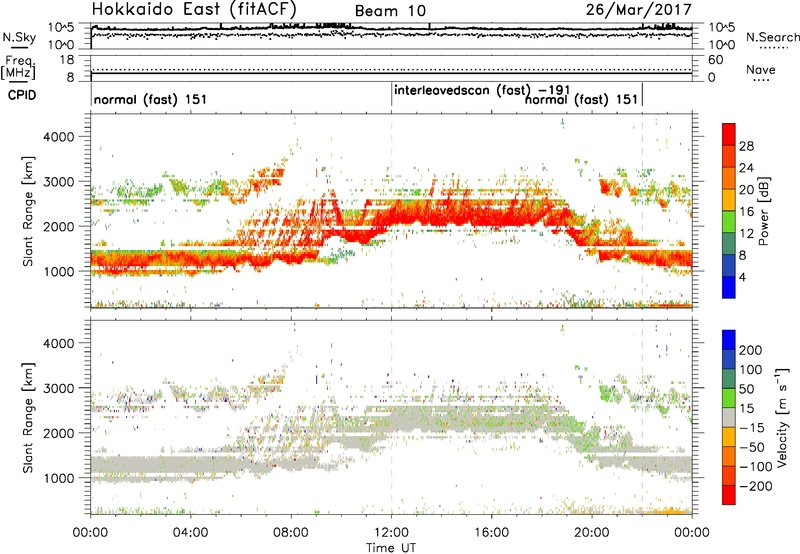Click the green segment of power color bar
Screen dimensions: 800x554
(729, 222)
